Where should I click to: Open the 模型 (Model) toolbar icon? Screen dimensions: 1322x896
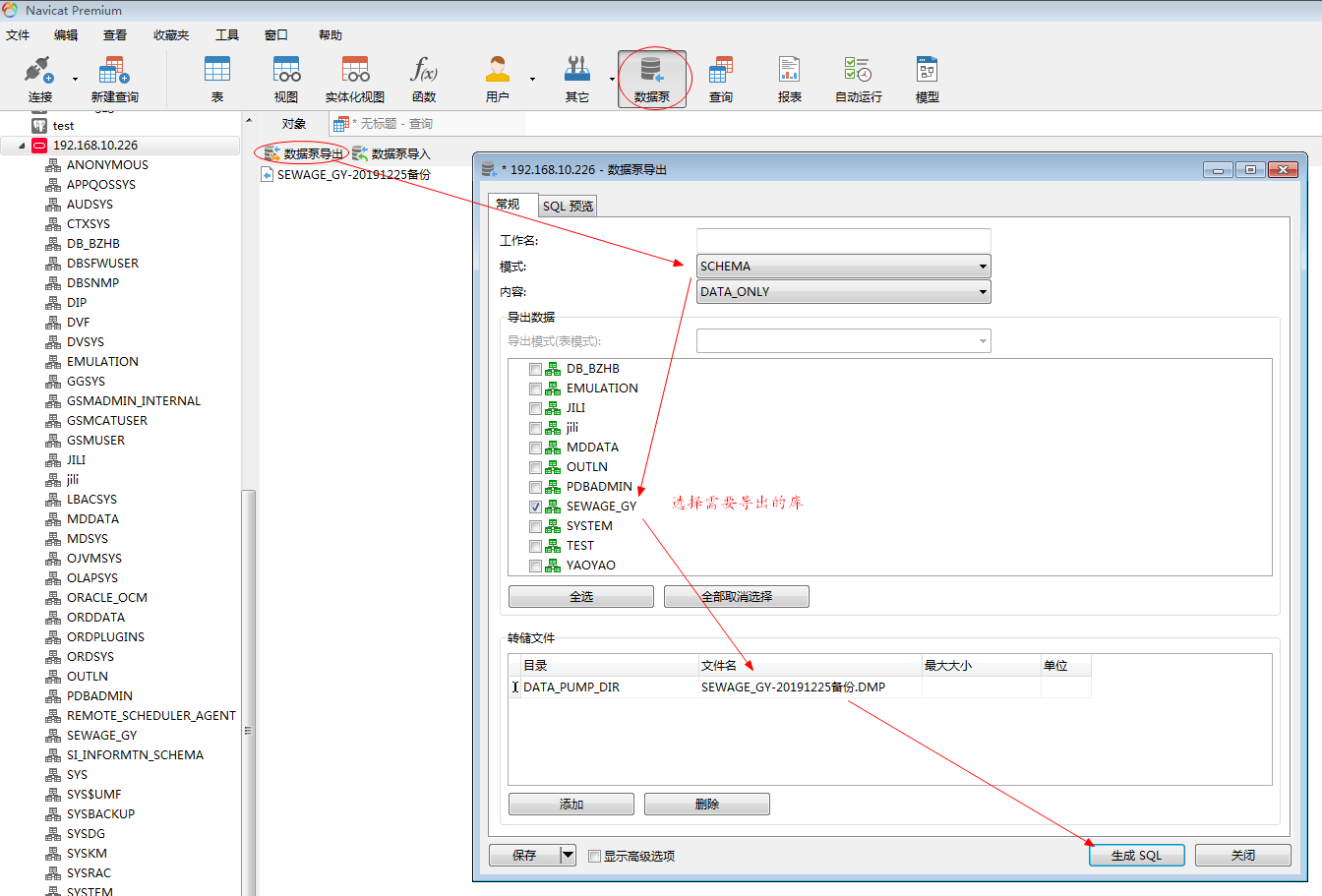(927, 71)
